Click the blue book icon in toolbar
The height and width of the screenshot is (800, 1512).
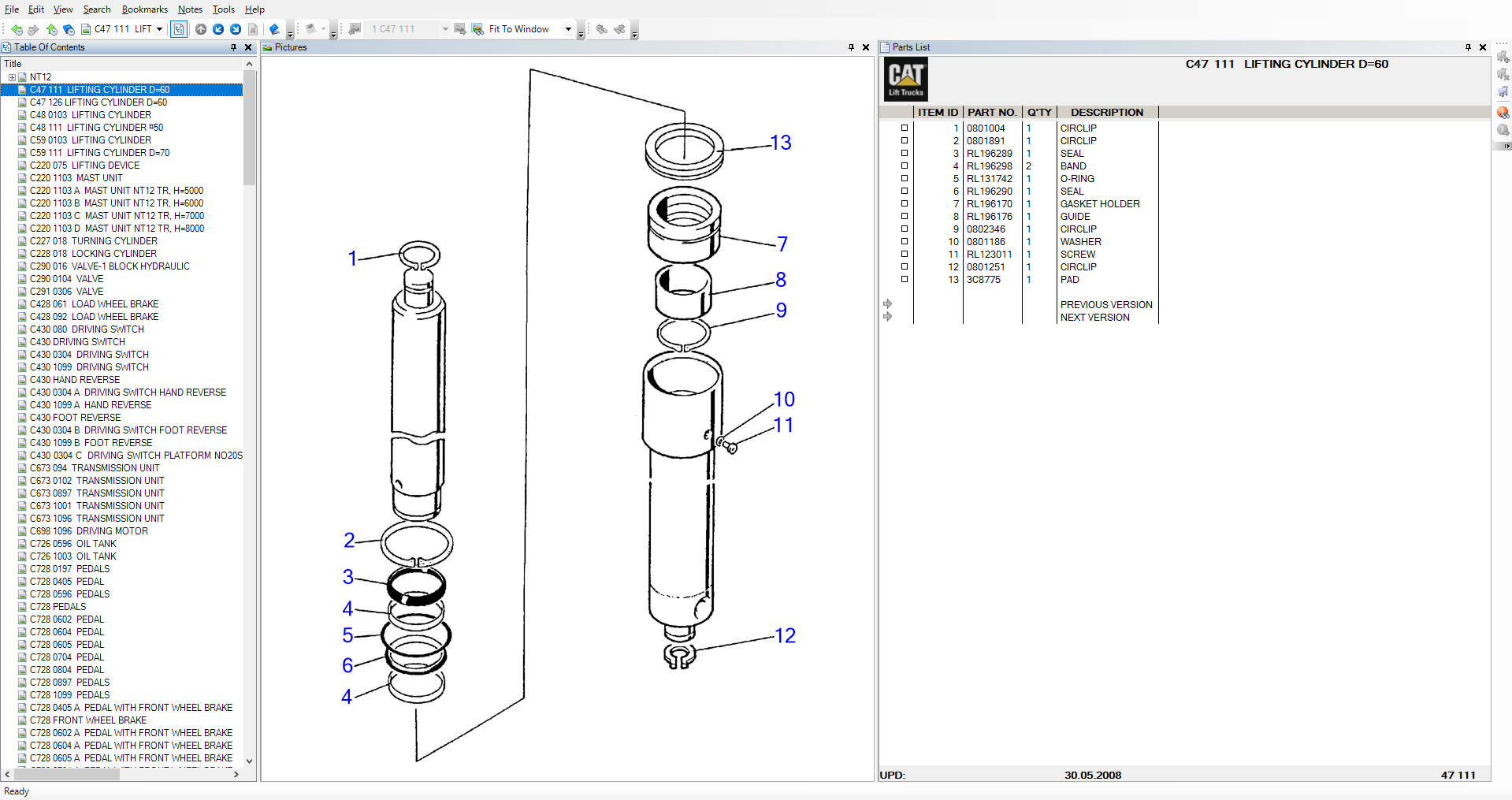pyautogui.click(x=274, y=29)
